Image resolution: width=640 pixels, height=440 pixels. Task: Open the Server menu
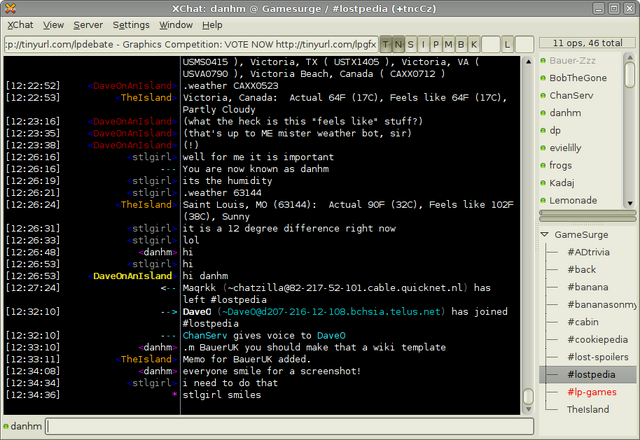point(88,25)
